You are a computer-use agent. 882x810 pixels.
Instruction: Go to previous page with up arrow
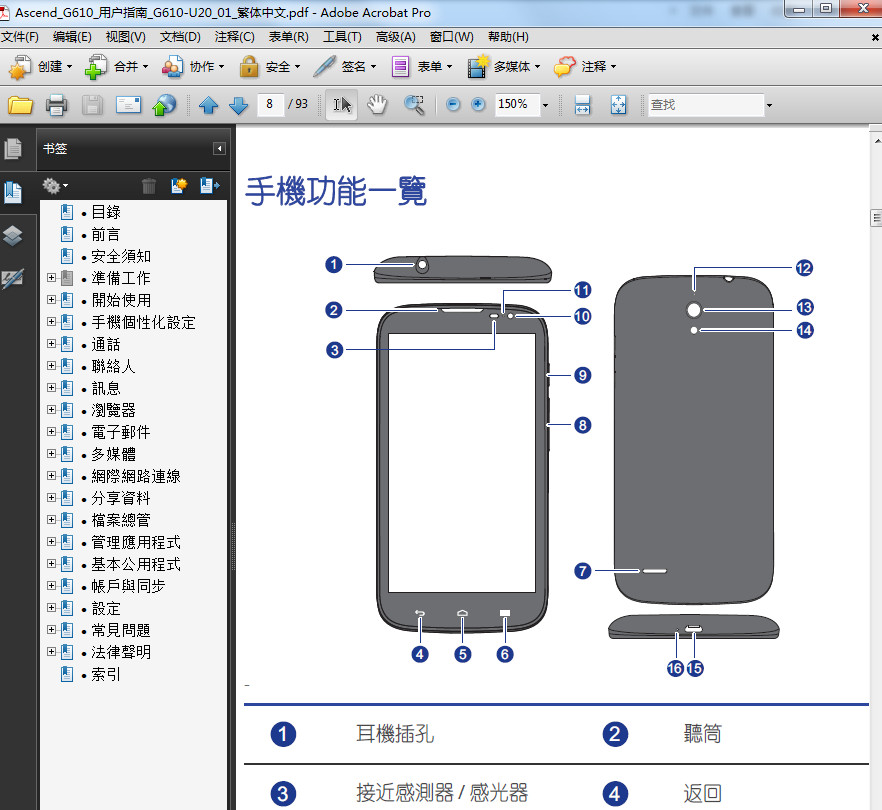[209, 105]
